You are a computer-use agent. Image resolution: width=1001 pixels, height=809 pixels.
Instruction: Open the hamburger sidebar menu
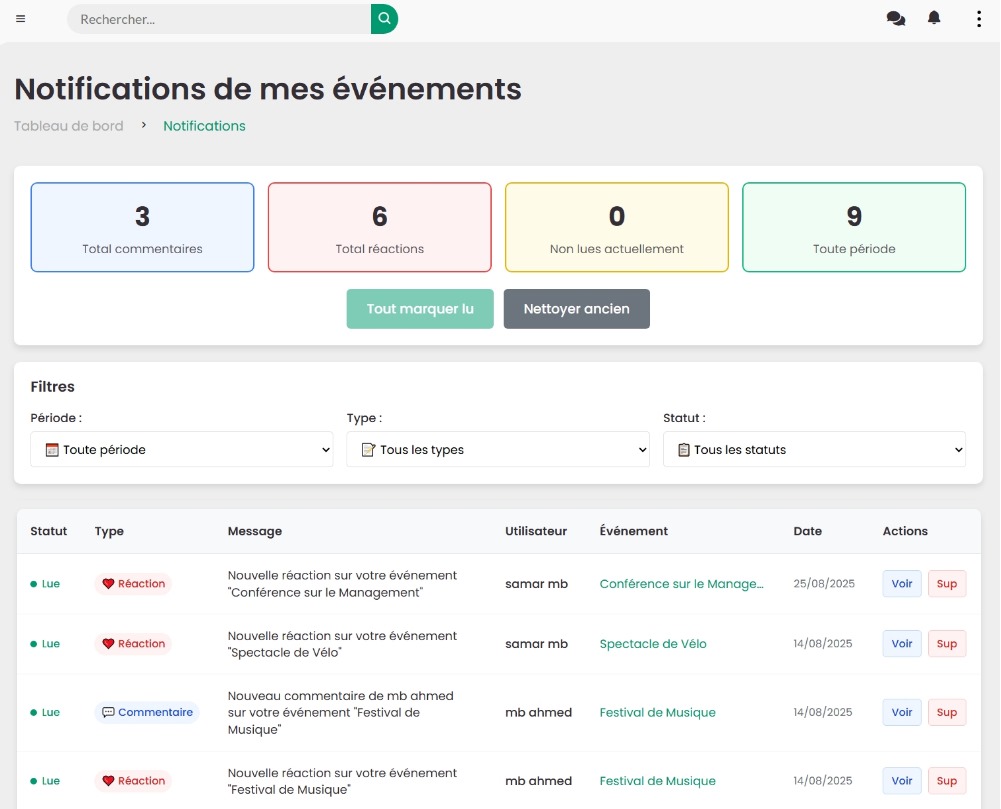[20, 19]
